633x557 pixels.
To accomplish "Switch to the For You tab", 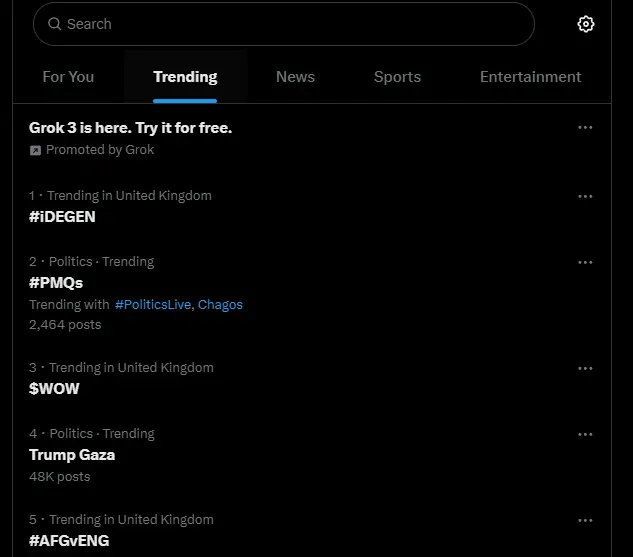I will tap(68, 77).
